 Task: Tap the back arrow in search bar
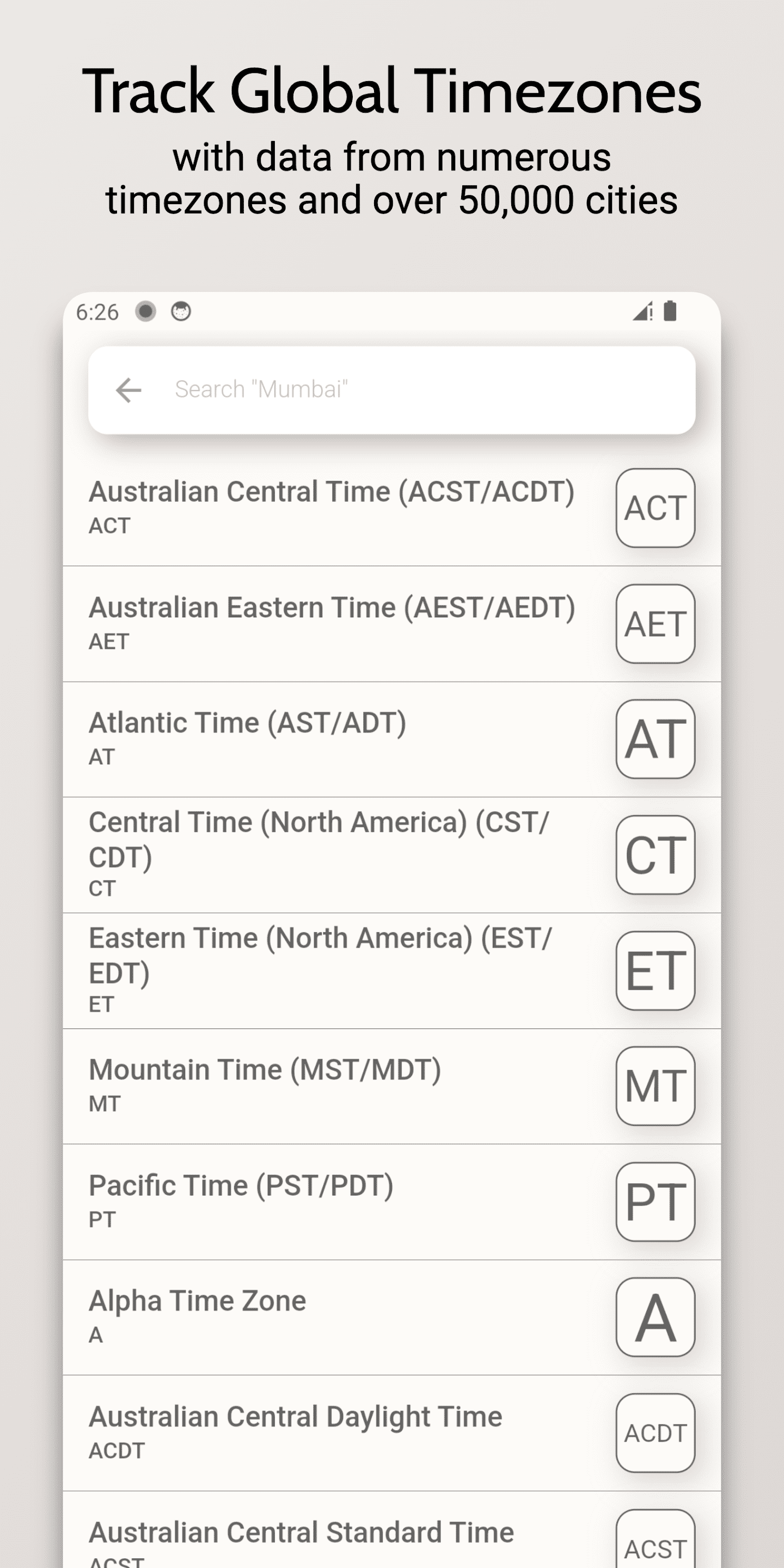pos(128,390)
